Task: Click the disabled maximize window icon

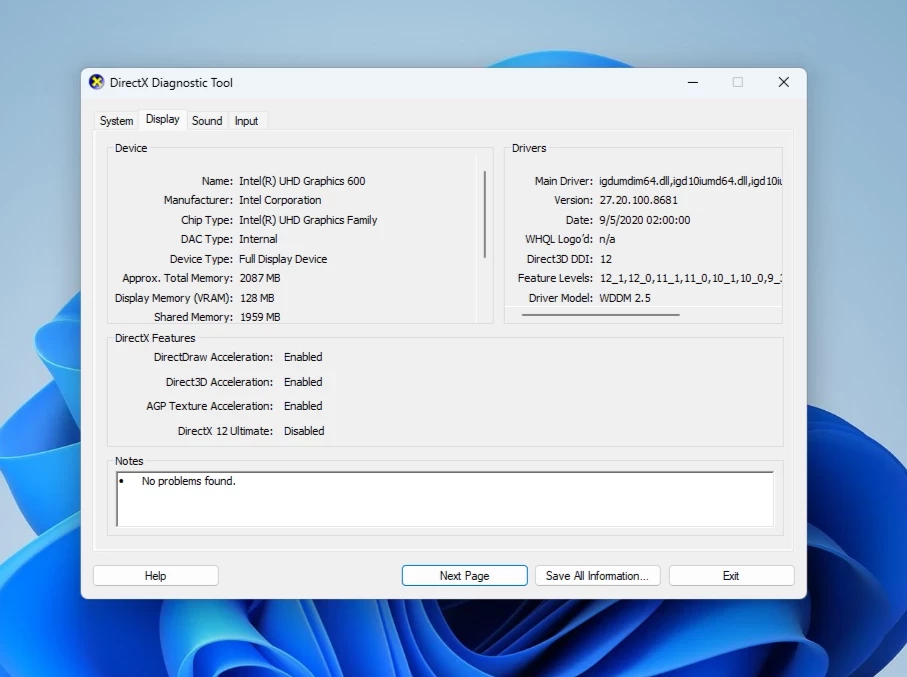Action: coord(738,82)
